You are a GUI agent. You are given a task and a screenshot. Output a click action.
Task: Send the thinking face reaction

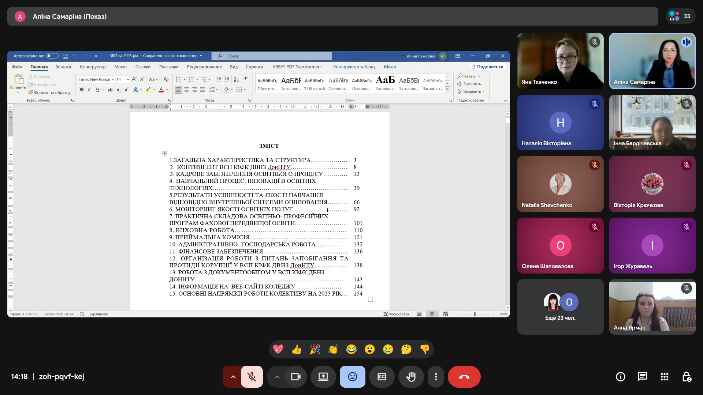pyautogui.click(x=406, y=349)
